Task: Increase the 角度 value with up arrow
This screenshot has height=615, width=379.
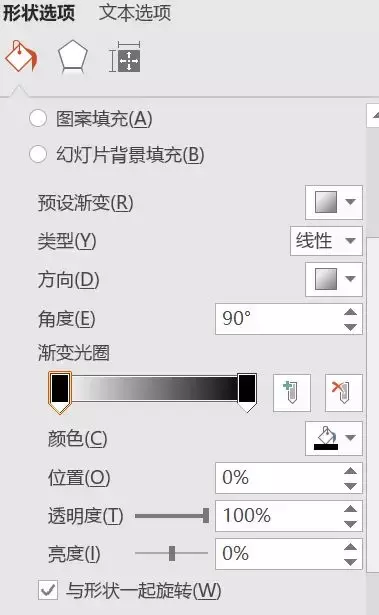Action: pyautogui.click(x=350, y=312)
